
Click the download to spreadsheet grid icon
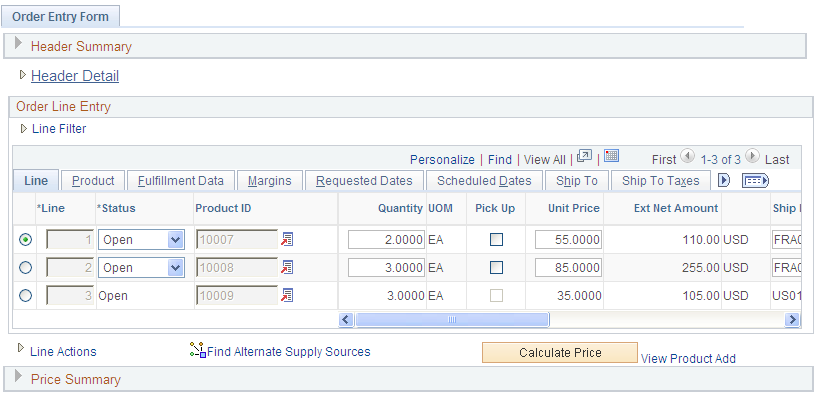tap(611, 155)
